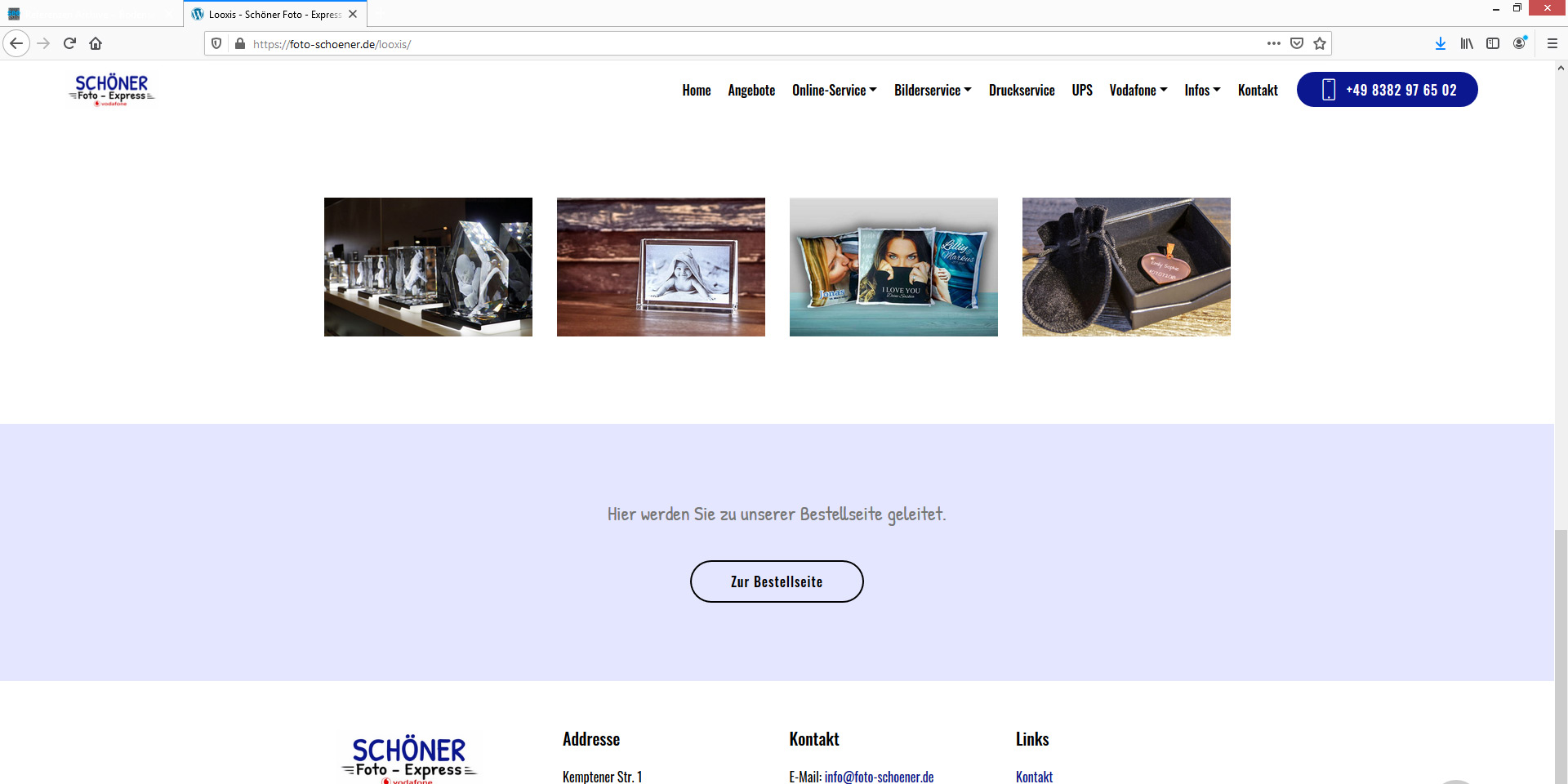
Task: Open page actions three-dot menu
Action: coord(1274,43)
